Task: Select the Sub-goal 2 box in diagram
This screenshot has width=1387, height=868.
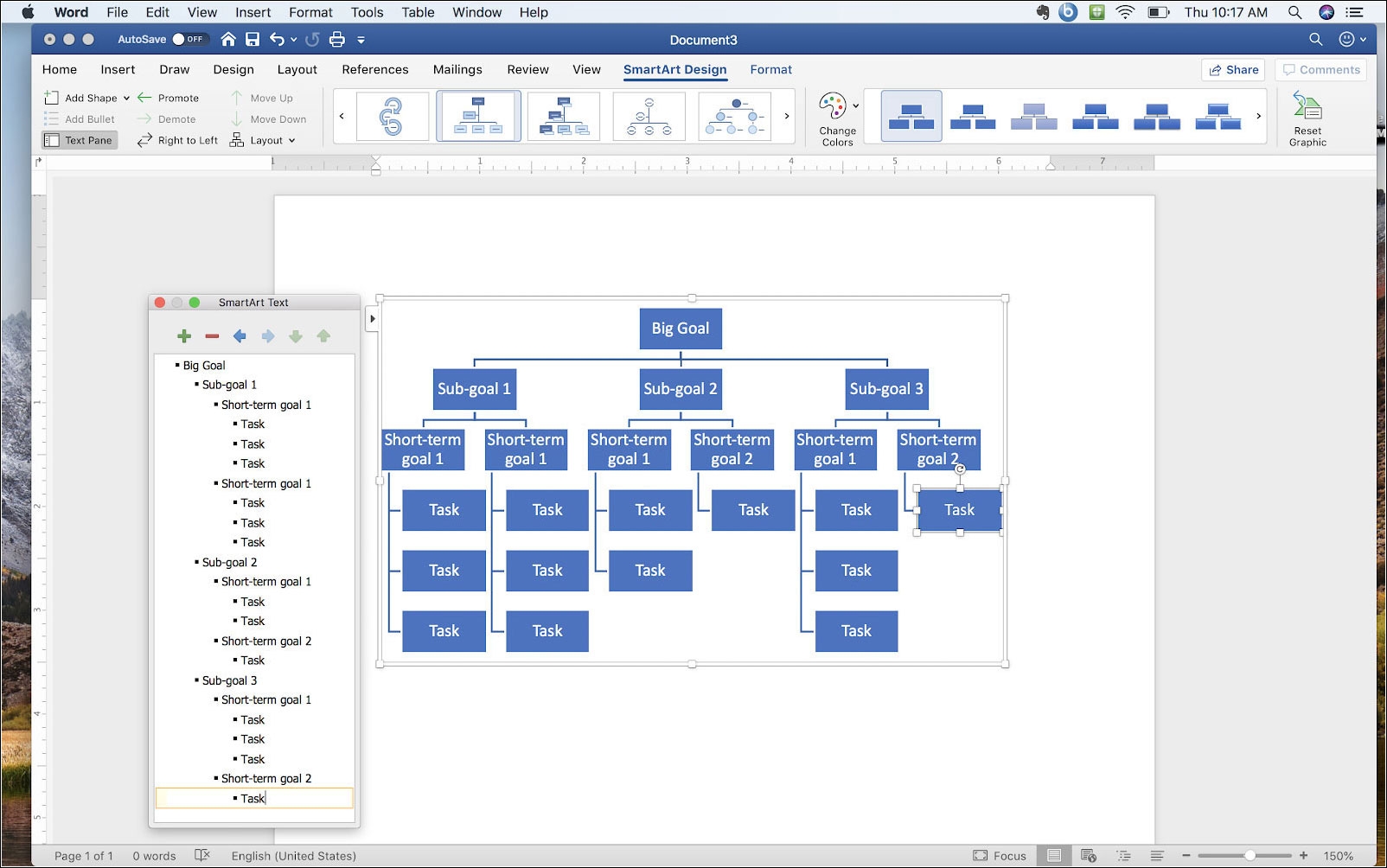Action: 680,389
